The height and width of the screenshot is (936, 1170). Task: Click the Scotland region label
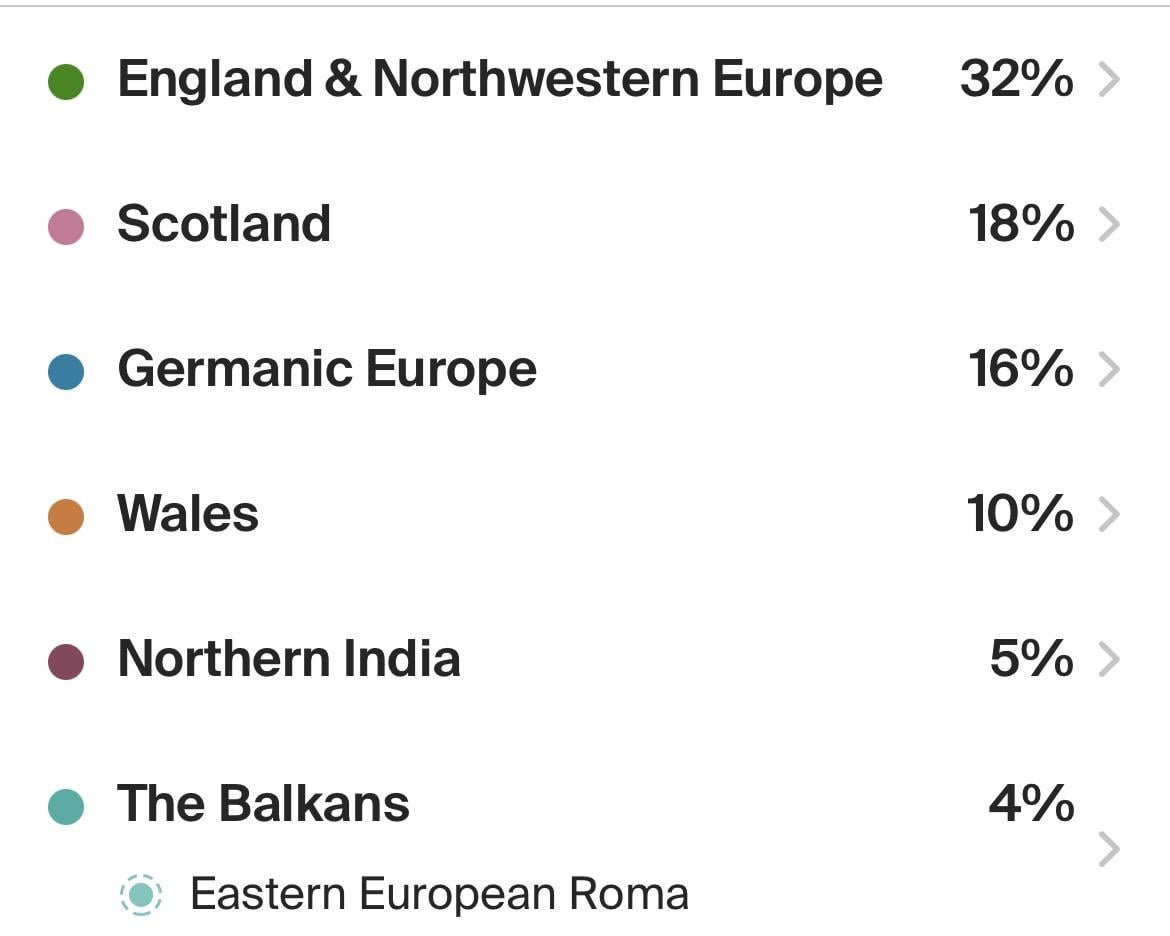coord(224,223)
